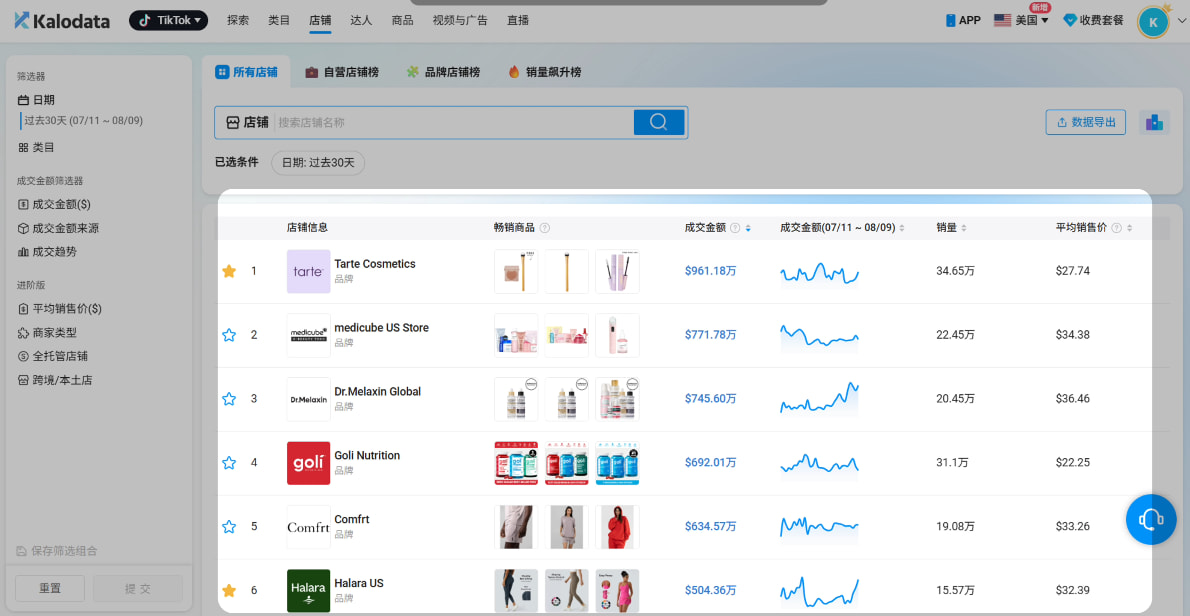Click the blue blocks icon beside export
The width and height of the screenshot is (1190, 616).
pyautogui.click(x=1154, y=122)
